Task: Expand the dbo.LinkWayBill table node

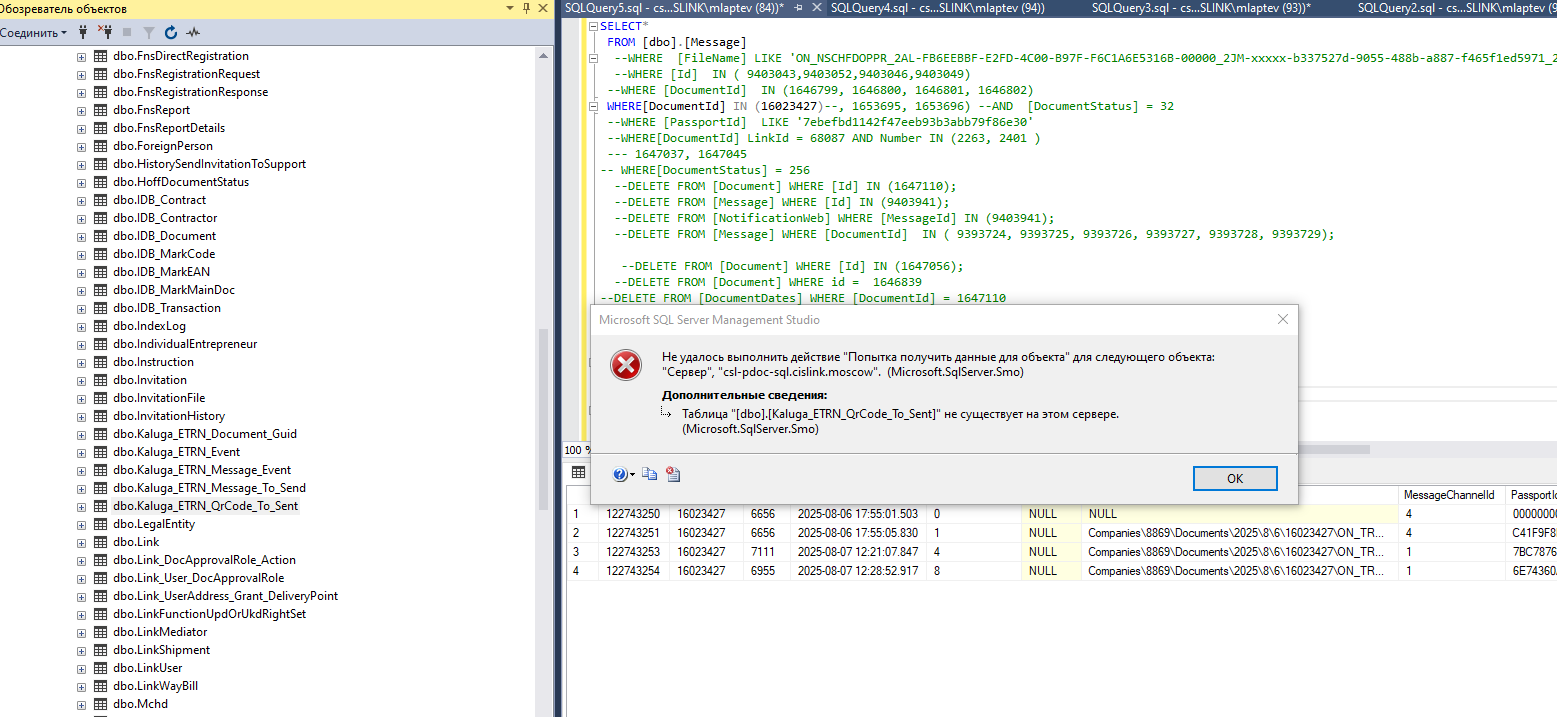Action: (82, 686)
